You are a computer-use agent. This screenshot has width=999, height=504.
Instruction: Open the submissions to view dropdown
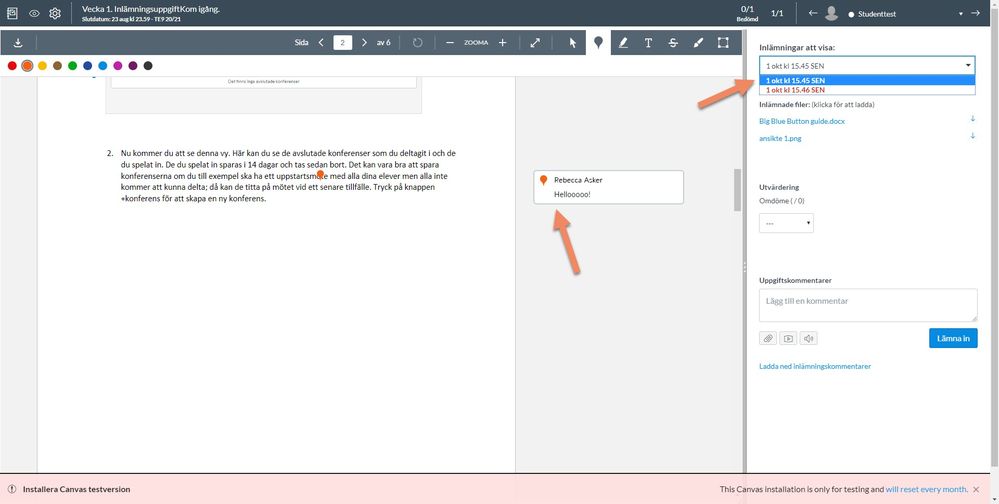pyautogui.click(x=867, y=66)
